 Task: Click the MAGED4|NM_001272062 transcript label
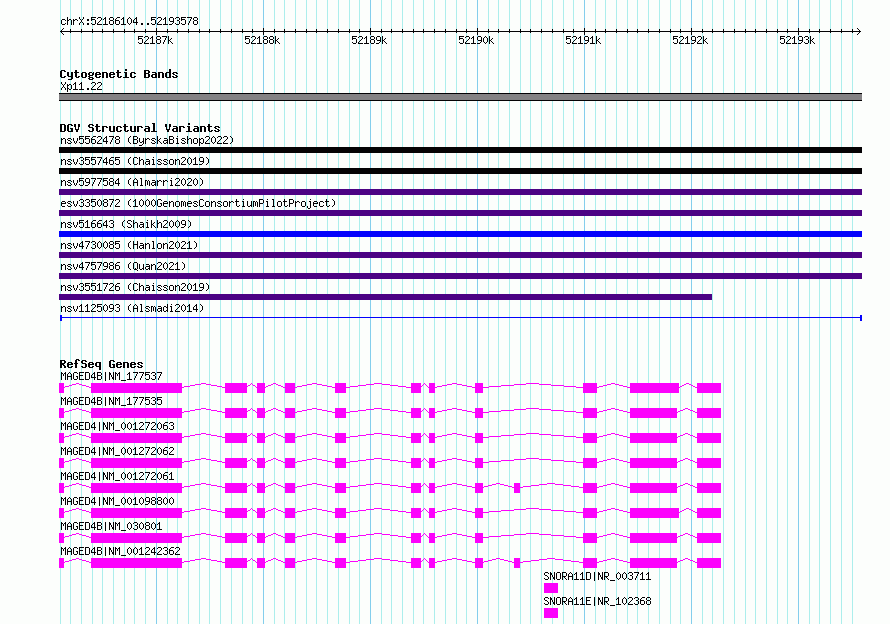tap(117, 451)
